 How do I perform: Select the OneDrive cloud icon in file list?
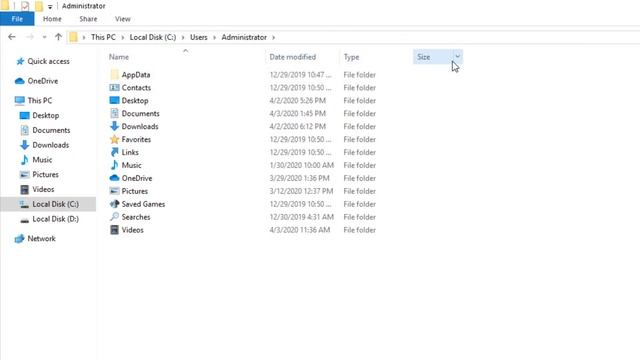[x=114, y=178]
